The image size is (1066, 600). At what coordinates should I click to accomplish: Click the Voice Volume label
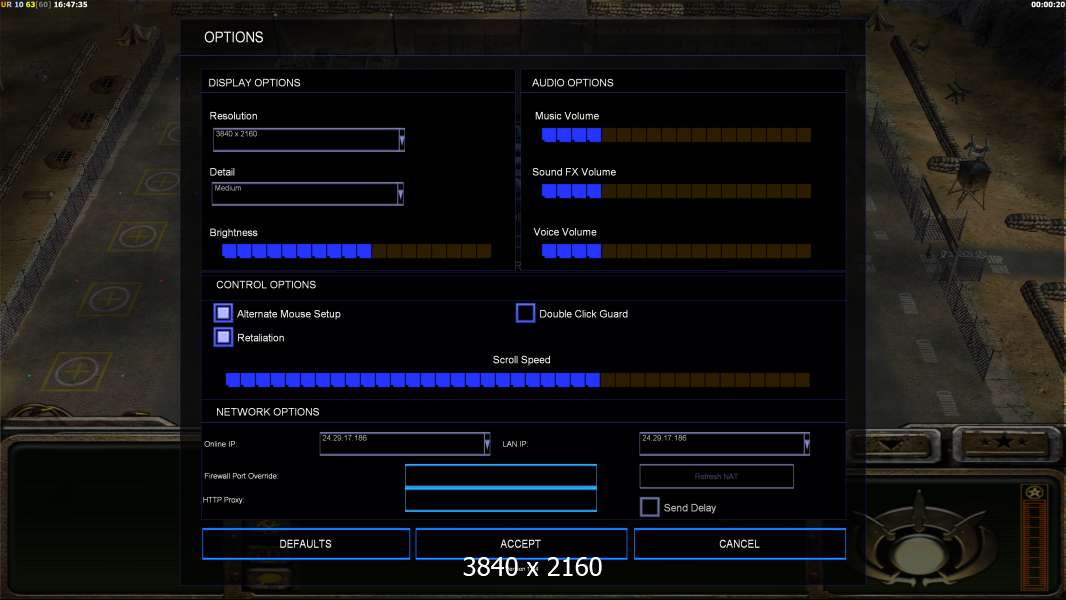tap(565, 232)
